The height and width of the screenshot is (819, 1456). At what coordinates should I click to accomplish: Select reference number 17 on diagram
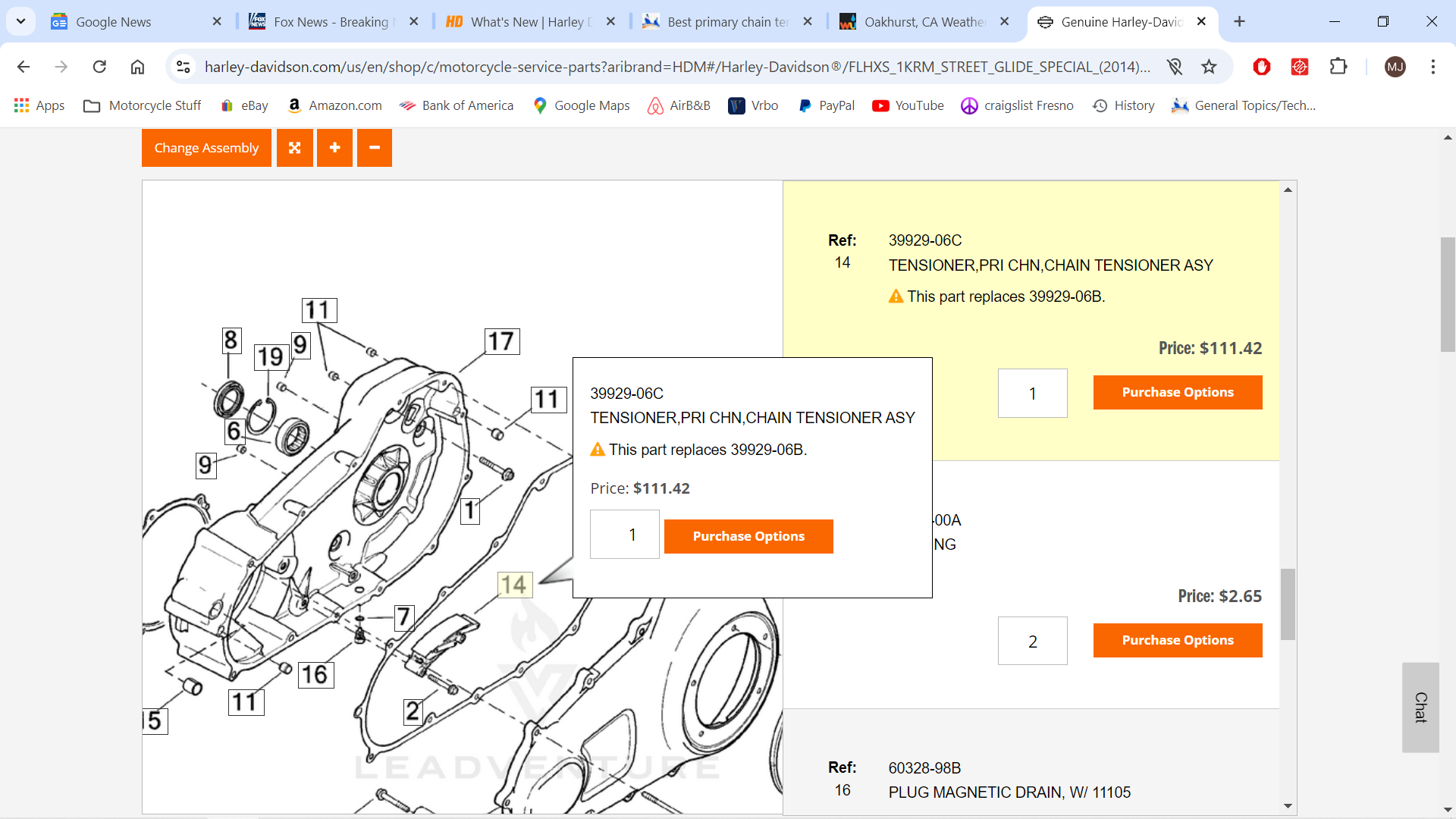tap(501, 341)
